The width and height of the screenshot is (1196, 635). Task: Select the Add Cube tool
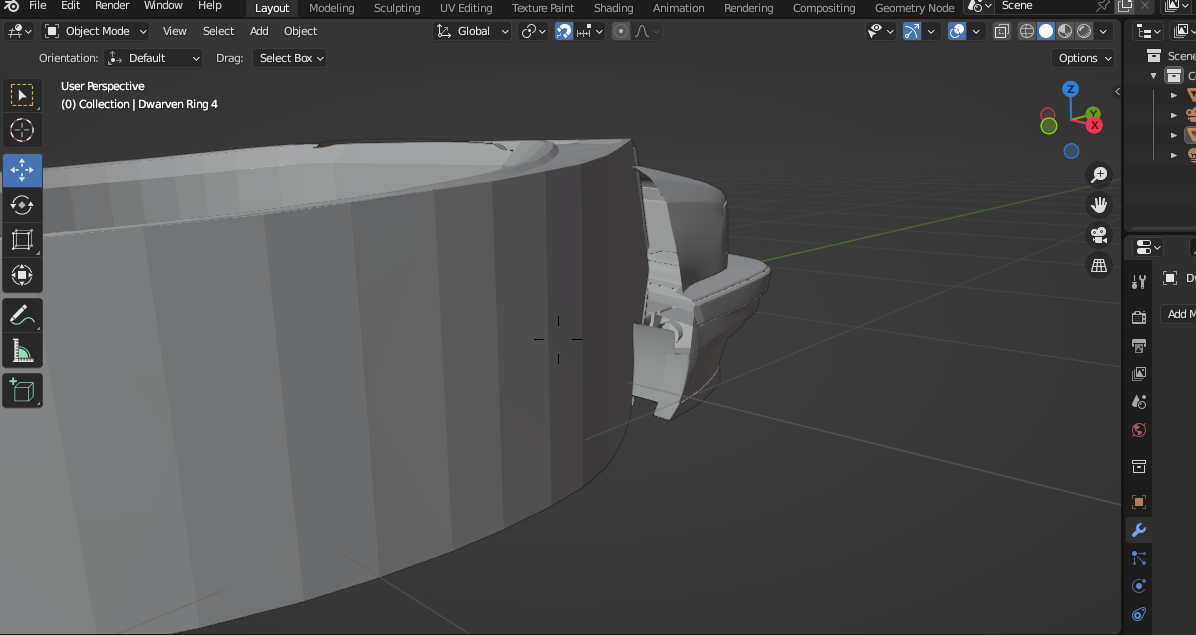tap(22, 390)
